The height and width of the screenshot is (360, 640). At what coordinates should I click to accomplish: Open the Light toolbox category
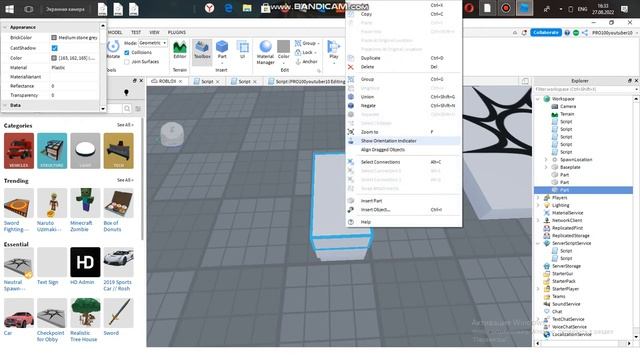(85, 151)
